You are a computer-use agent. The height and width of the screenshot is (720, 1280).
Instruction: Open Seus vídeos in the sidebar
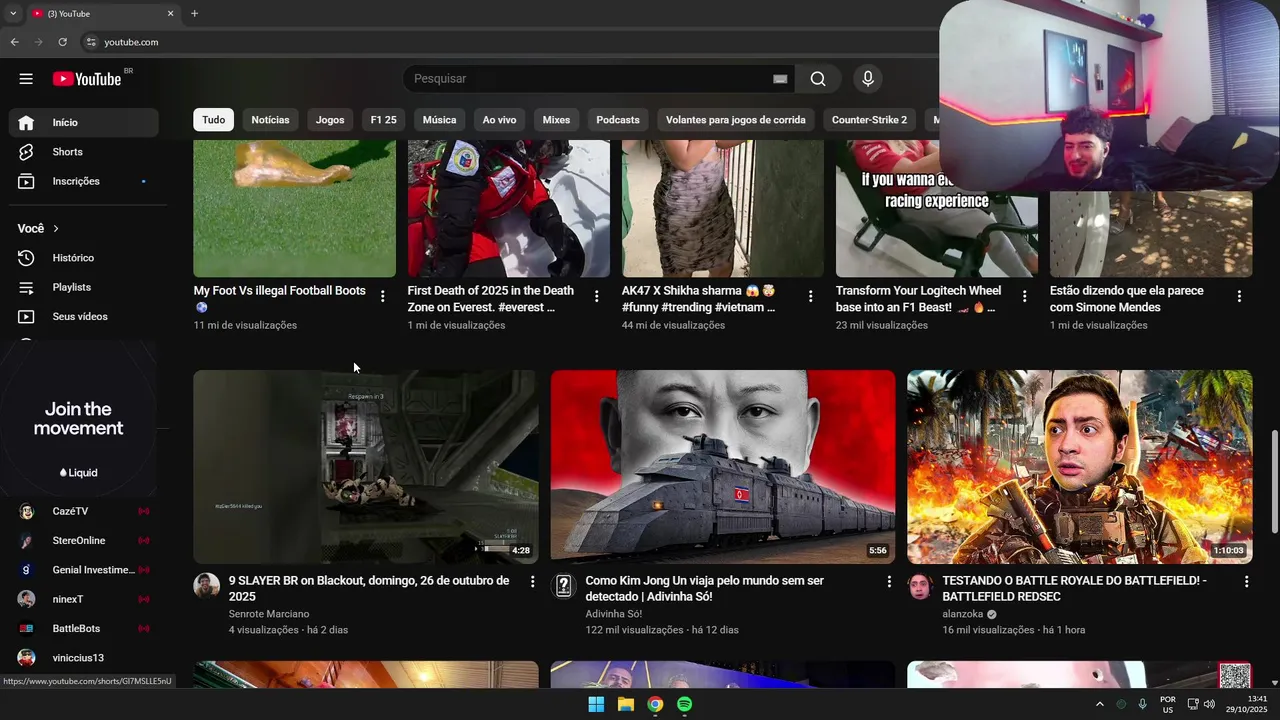[x=84, y=316]
